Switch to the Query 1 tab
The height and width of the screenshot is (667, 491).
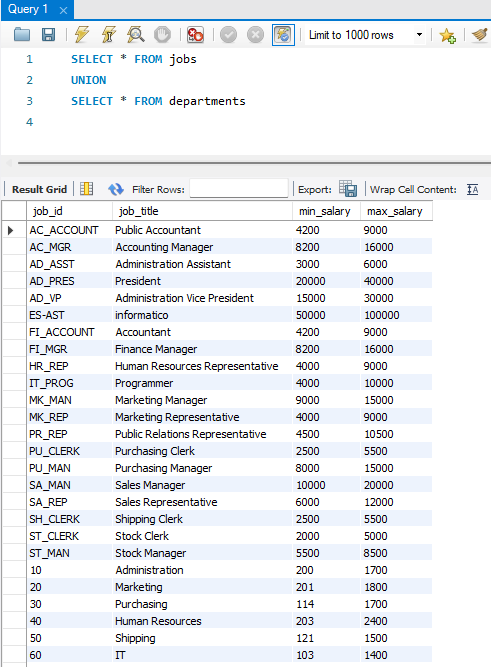pos(28,9)
